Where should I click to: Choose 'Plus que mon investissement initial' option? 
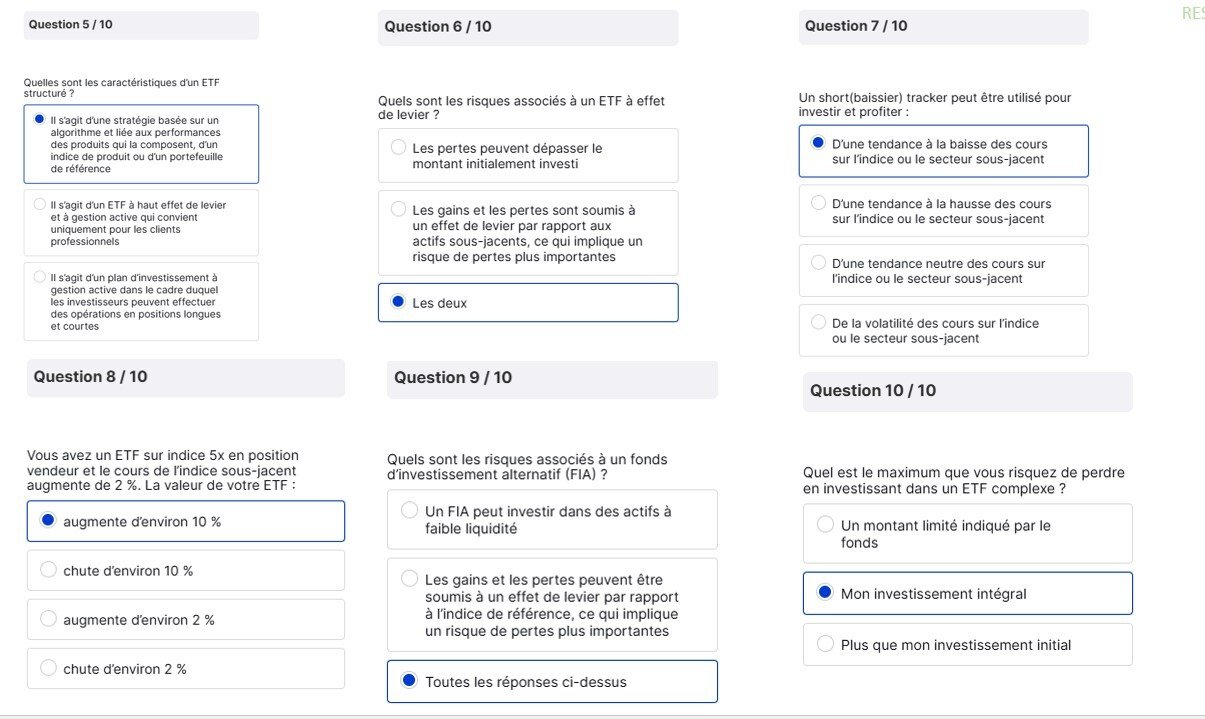point(825,644)
